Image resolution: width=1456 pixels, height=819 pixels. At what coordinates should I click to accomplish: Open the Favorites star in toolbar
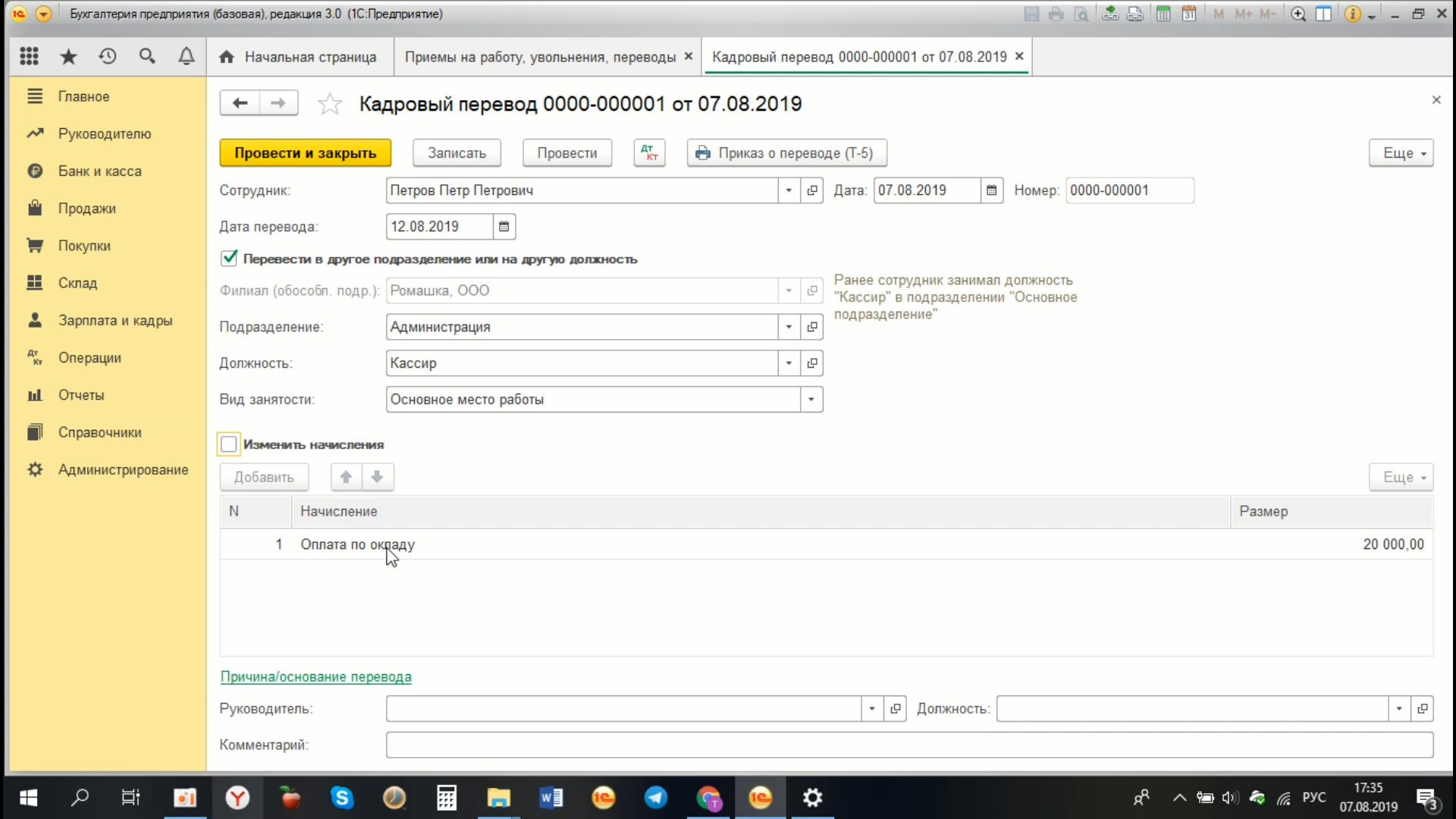click(x=68, y=56)
